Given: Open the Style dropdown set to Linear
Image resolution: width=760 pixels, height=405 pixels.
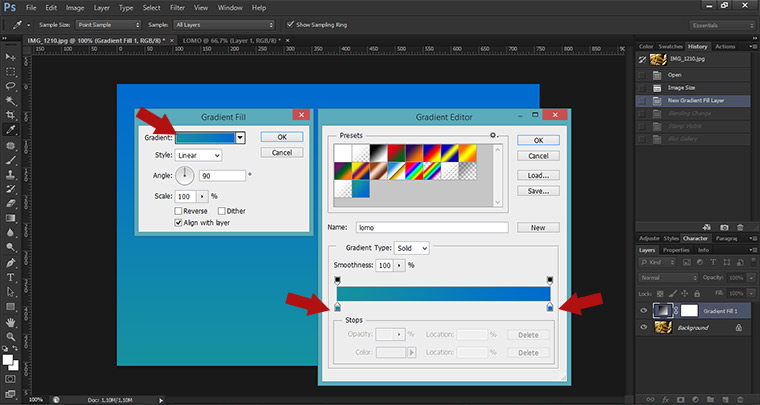Looking at the screenshot, I should click(198, 155).
